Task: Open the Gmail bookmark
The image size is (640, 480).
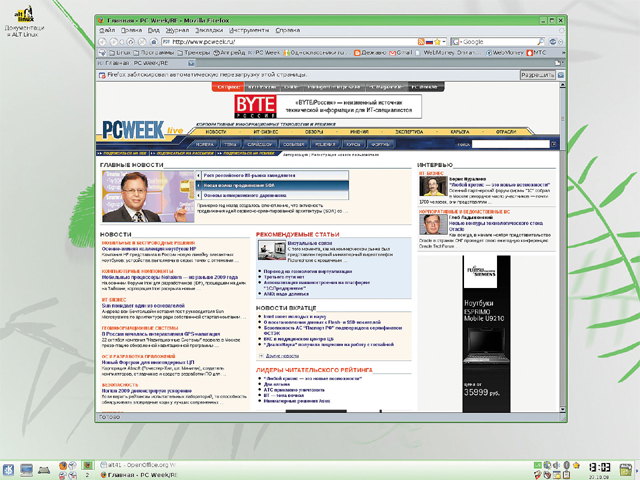Action: tap(400, 53)
